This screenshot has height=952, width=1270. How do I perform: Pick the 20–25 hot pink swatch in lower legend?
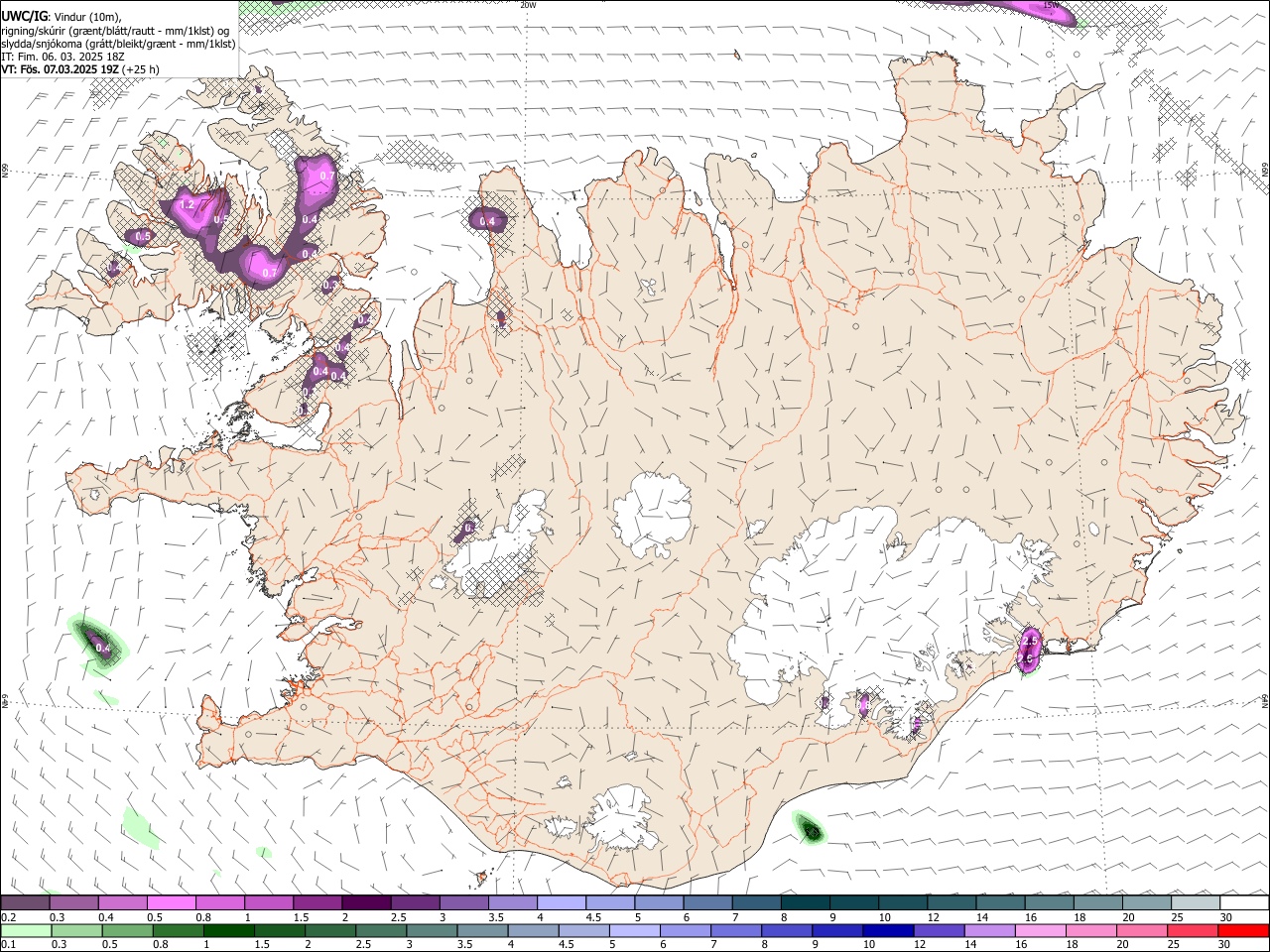1142,930
